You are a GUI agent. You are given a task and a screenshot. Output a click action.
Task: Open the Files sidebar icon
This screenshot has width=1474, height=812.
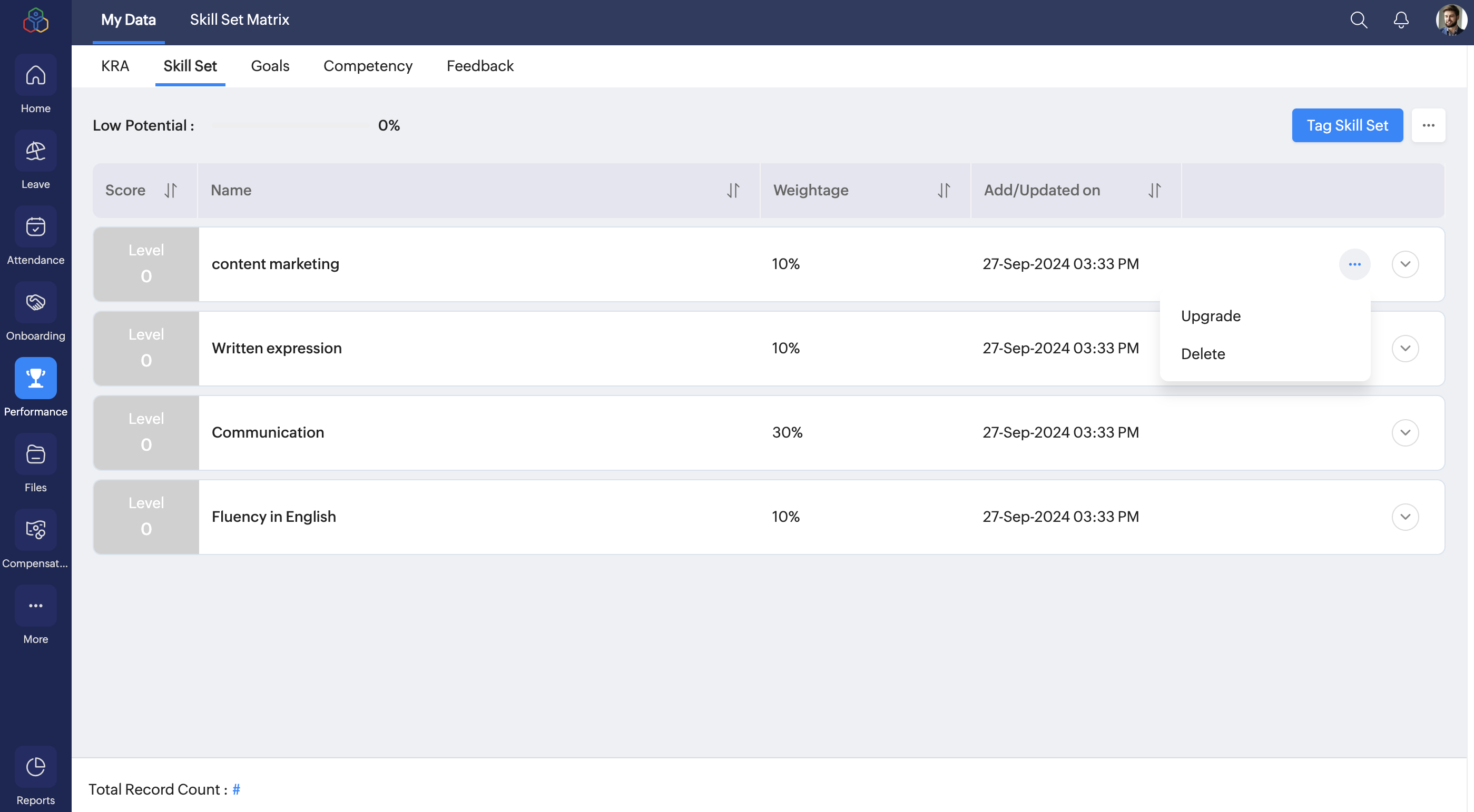pyautogui.click(x=35, y=454)
